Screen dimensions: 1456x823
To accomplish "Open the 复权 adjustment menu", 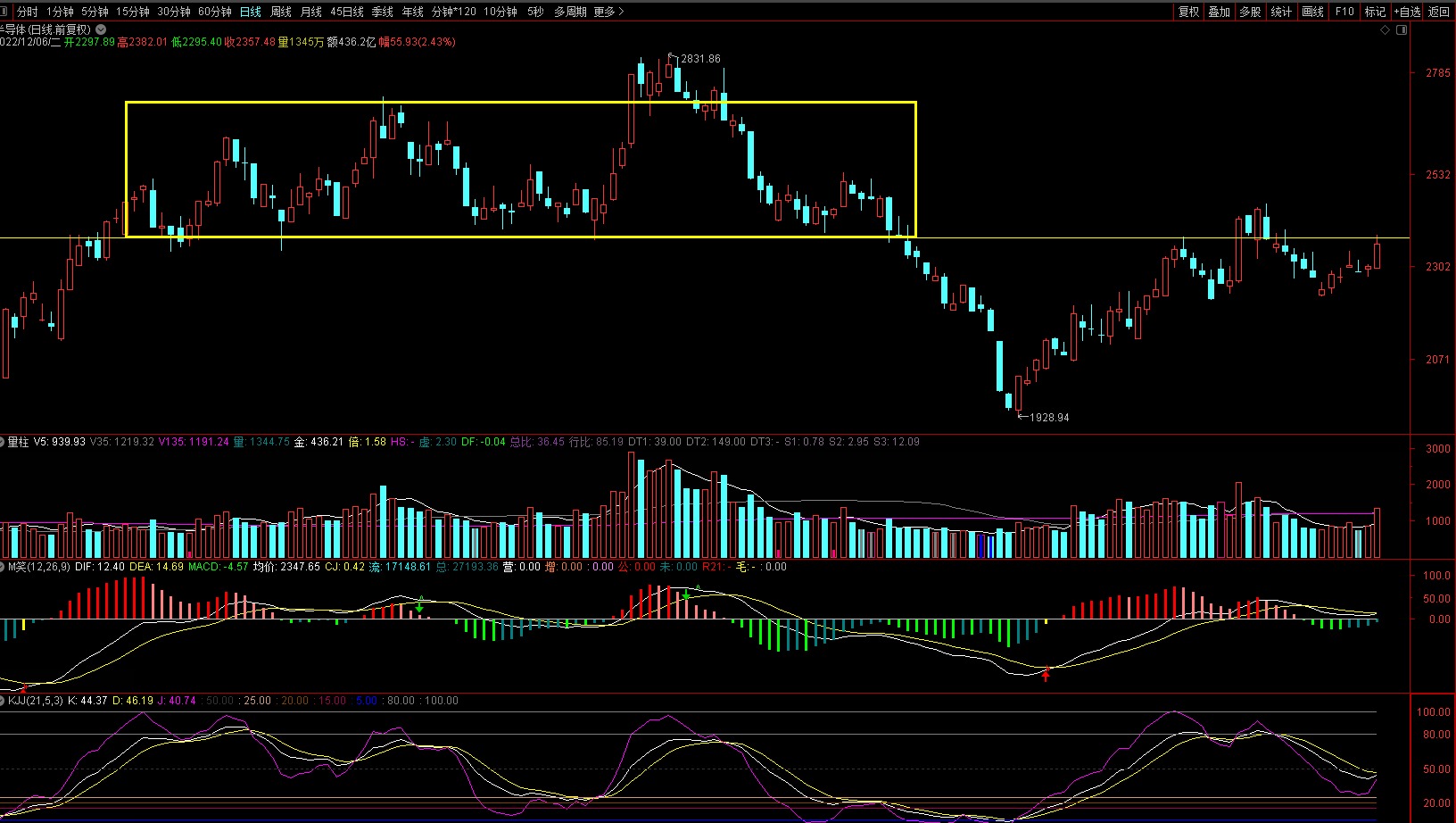I will tap(1188, 12).
